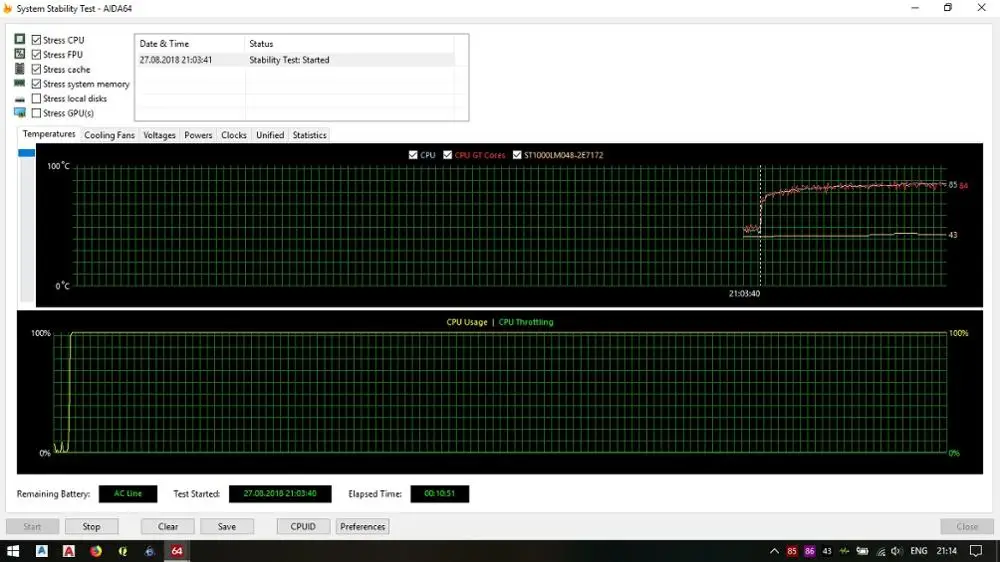The image size is (1000, 562).
Task: Switch to the Cooling Fans tab
Action: click(109, 135)
